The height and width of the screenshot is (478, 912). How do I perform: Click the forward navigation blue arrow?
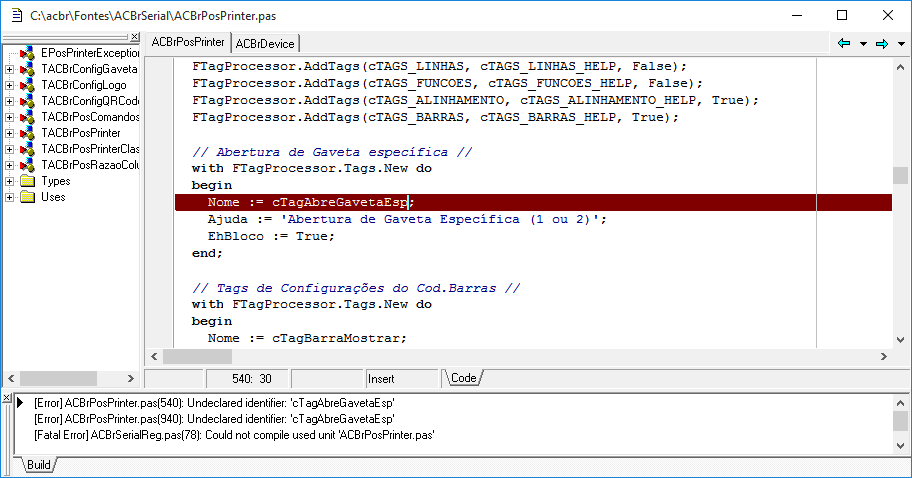coord(882,44)
